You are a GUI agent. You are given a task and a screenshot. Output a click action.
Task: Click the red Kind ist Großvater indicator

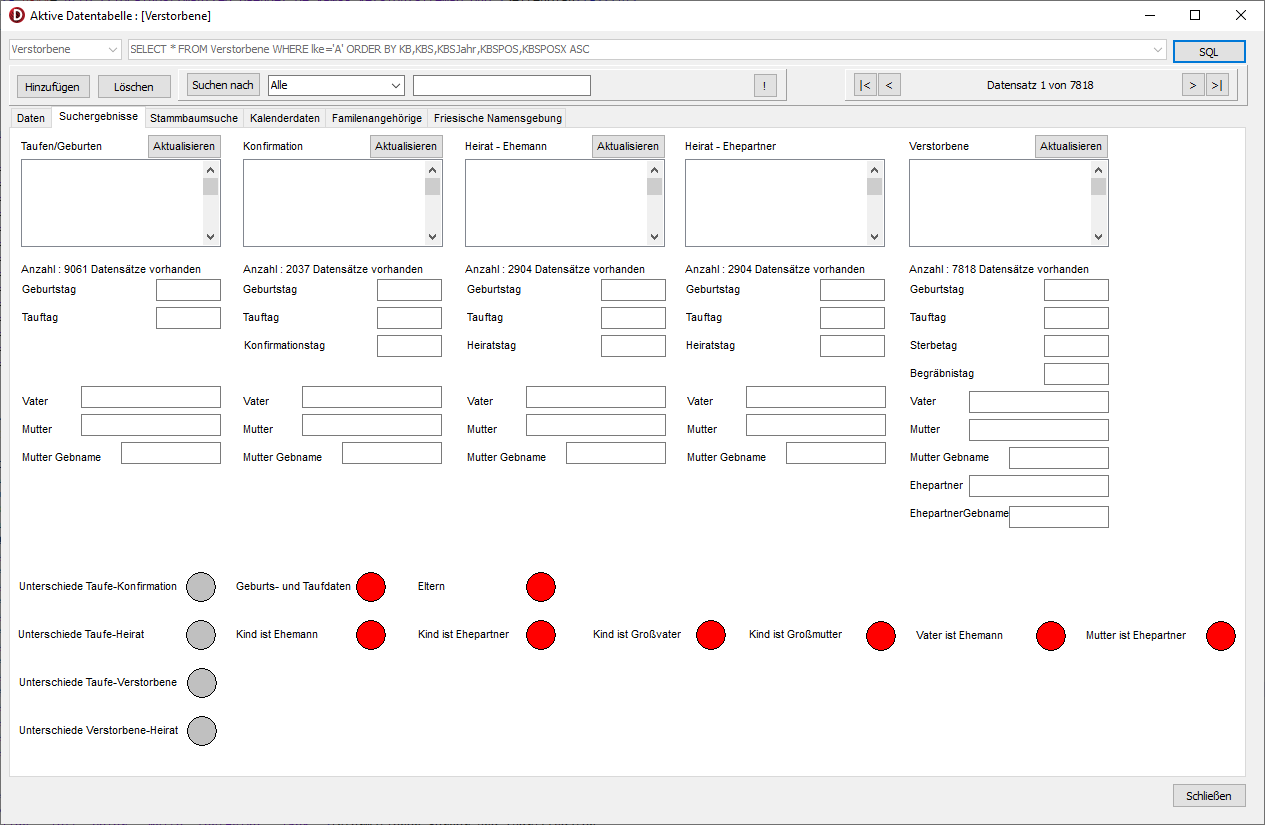[711, 635]
